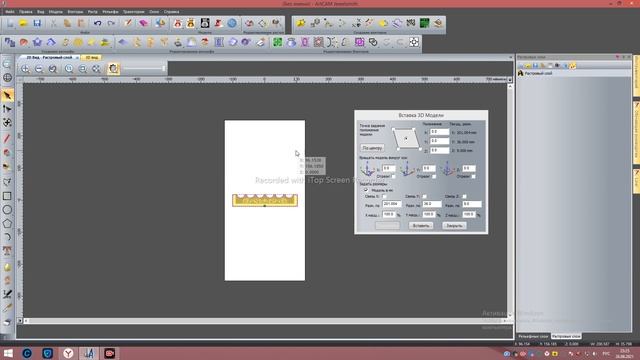Click the green circuit board icon
This screenshot has width=640, height=360.
point(424,23)
